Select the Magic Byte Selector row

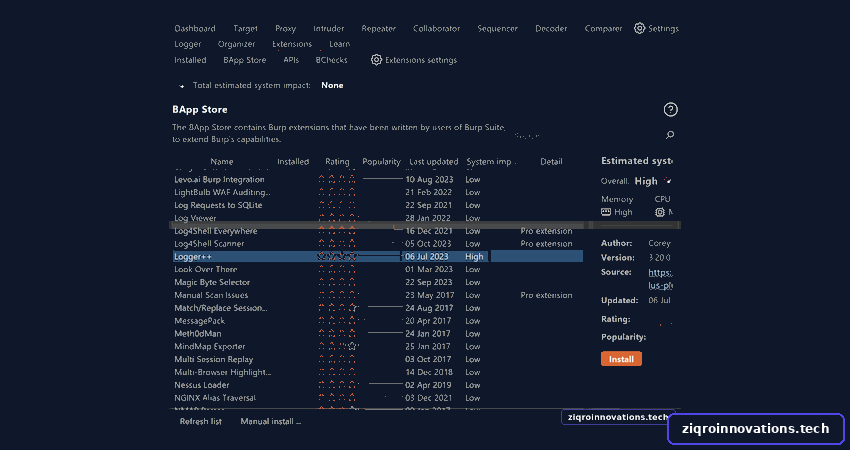click(378, 282)
